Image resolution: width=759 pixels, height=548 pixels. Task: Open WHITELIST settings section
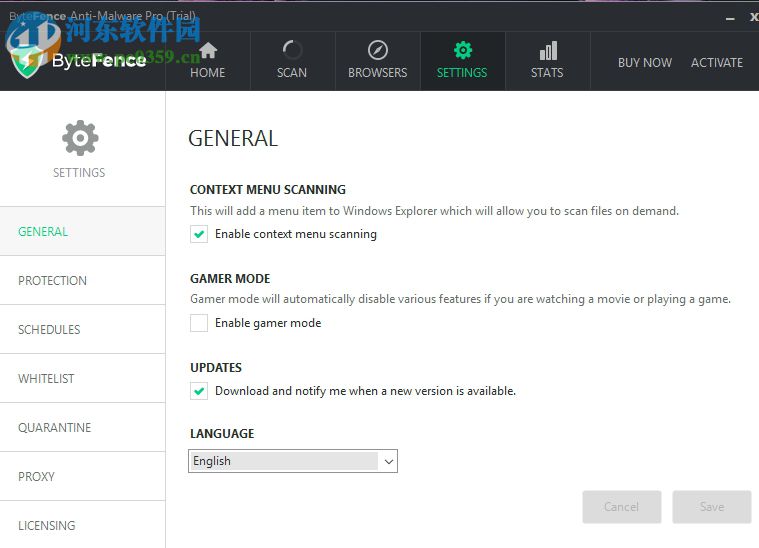tap(82, 379)
